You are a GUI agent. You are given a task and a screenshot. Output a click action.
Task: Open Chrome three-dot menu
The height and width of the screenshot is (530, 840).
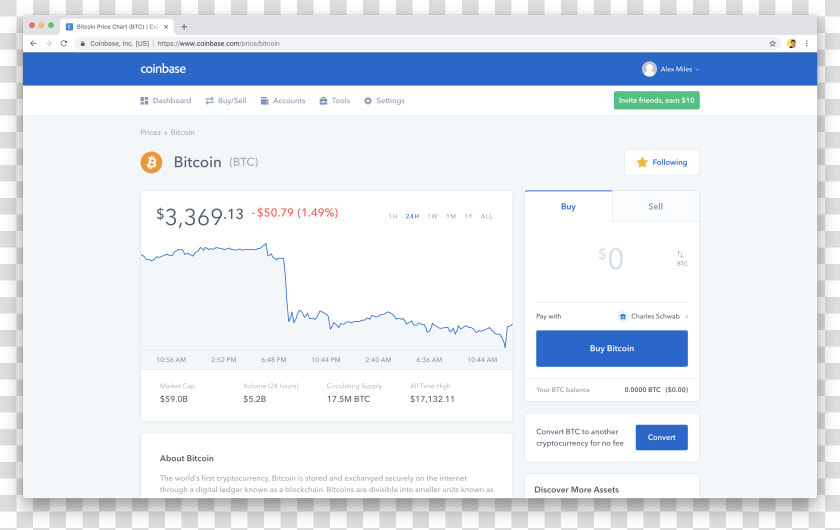coord(806,43)
